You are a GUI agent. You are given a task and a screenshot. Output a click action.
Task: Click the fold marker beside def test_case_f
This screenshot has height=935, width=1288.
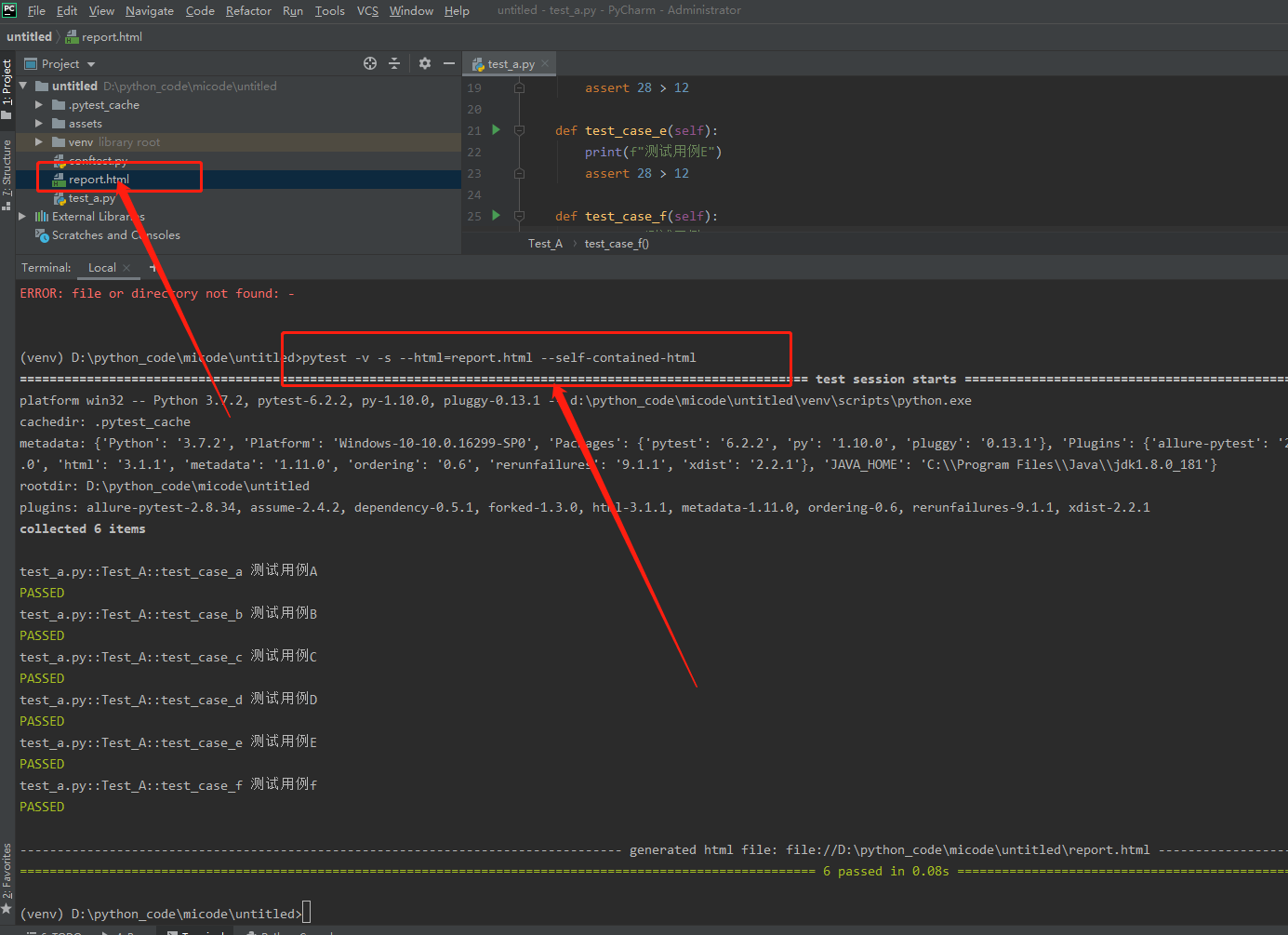point(519,216)
